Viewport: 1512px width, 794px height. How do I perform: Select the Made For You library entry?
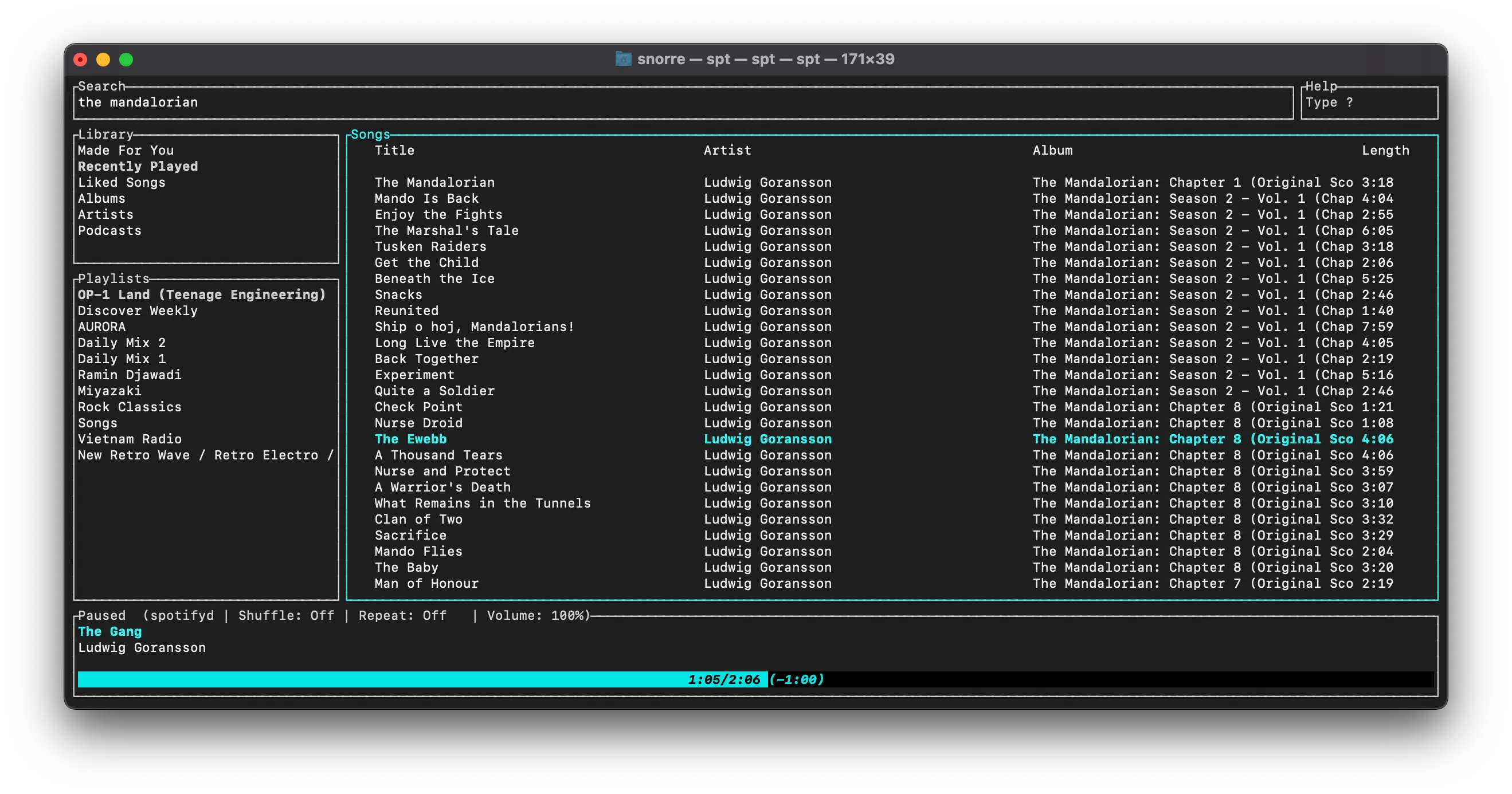pos(125,150)
